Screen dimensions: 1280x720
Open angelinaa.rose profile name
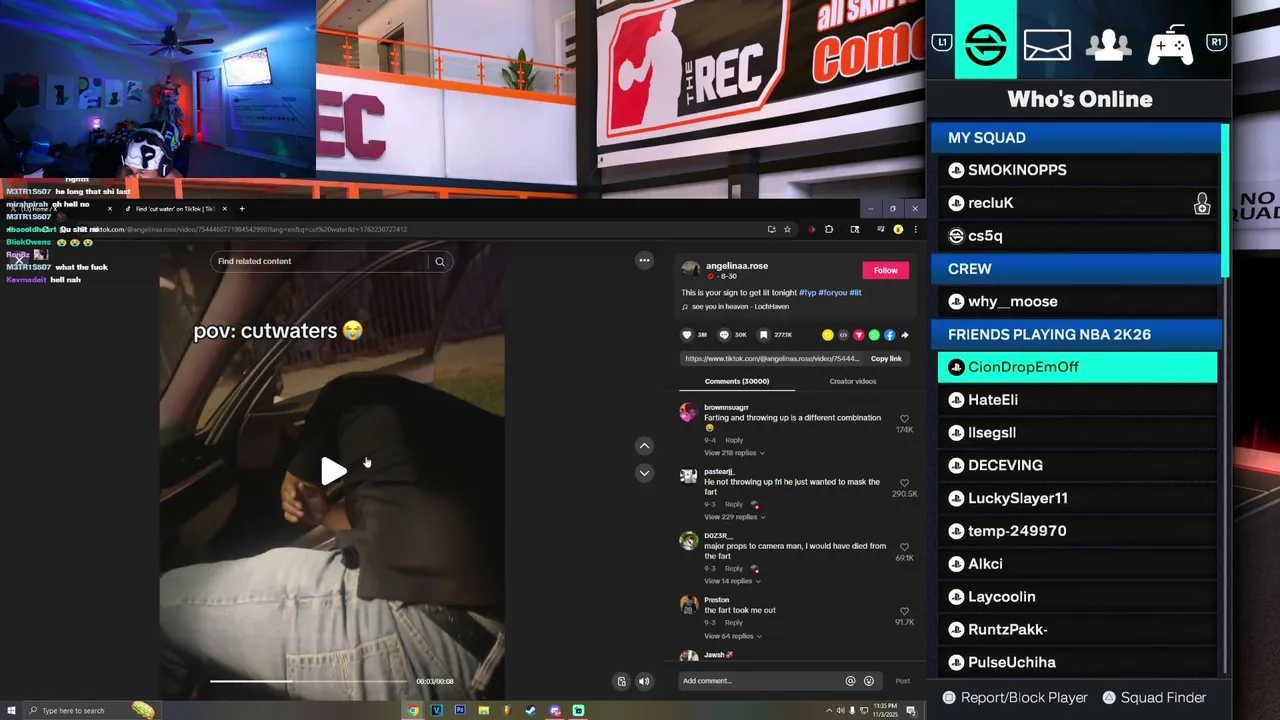[736, 266]
